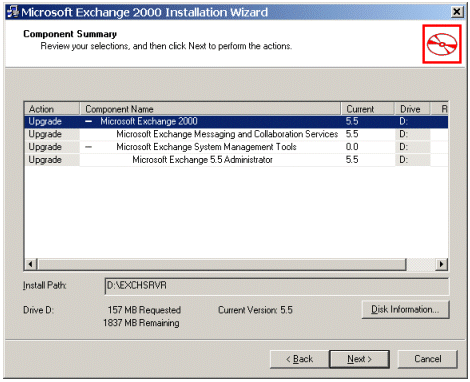This screenshot has height=382, width=470.
Task: Click the Action column header
Action: [x=52, y=109]
